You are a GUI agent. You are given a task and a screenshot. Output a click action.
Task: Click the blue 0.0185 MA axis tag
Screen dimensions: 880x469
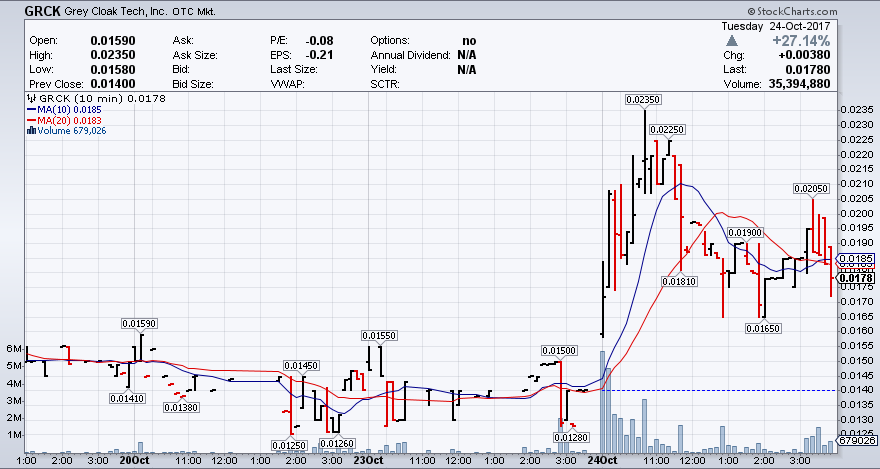[x=859, y=259]
